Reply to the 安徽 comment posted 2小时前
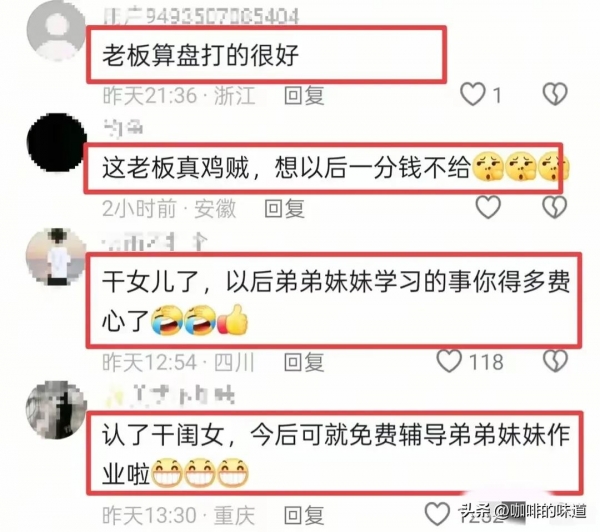Viewport: 600px width, 532px height. (x=284, y=209)
